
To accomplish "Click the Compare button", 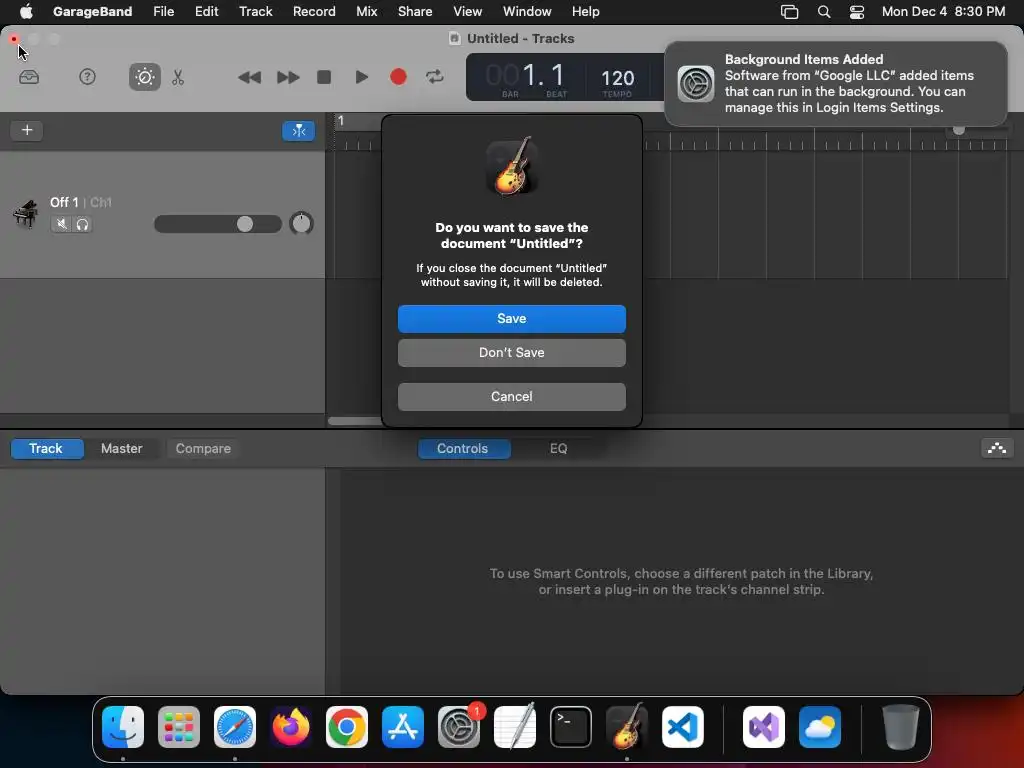I will pos(203,449).
